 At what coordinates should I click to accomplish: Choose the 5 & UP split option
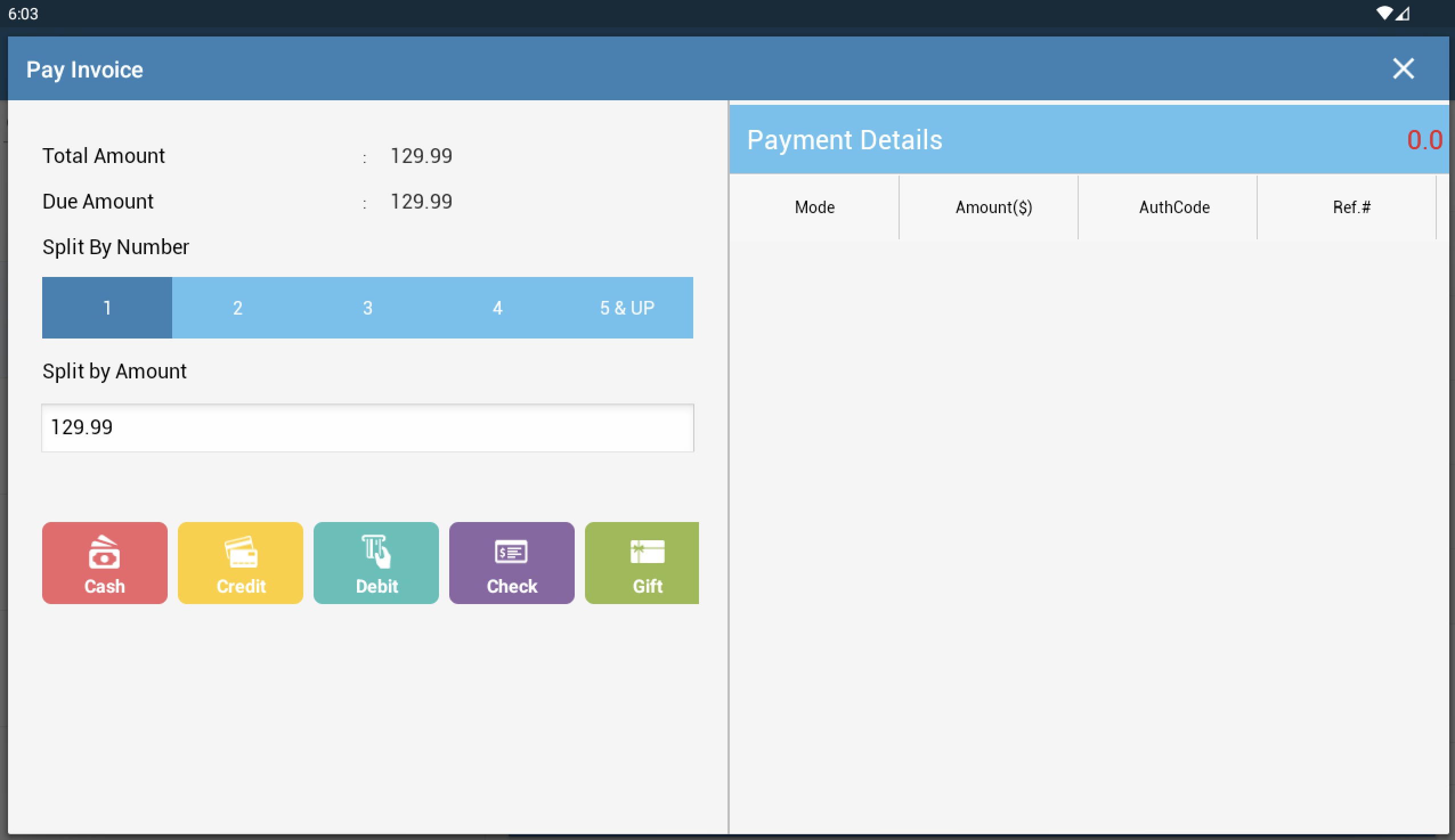627,308
